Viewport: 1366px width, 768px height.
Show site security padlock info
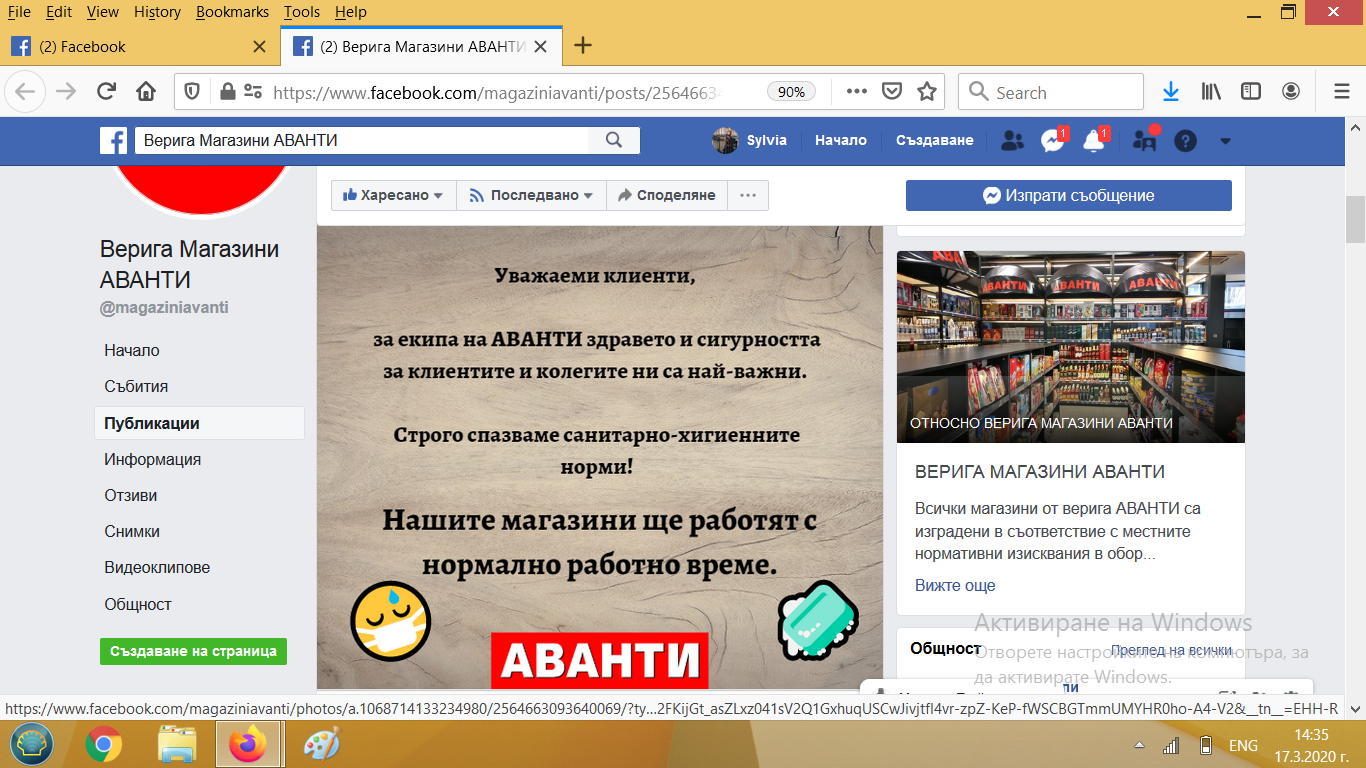(x=227, y=92)
